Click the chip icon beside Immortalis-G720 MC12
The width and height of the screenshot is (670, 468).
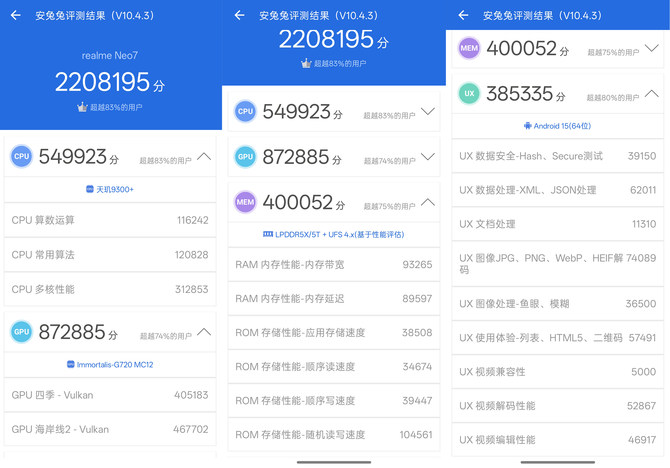(71, 364)
